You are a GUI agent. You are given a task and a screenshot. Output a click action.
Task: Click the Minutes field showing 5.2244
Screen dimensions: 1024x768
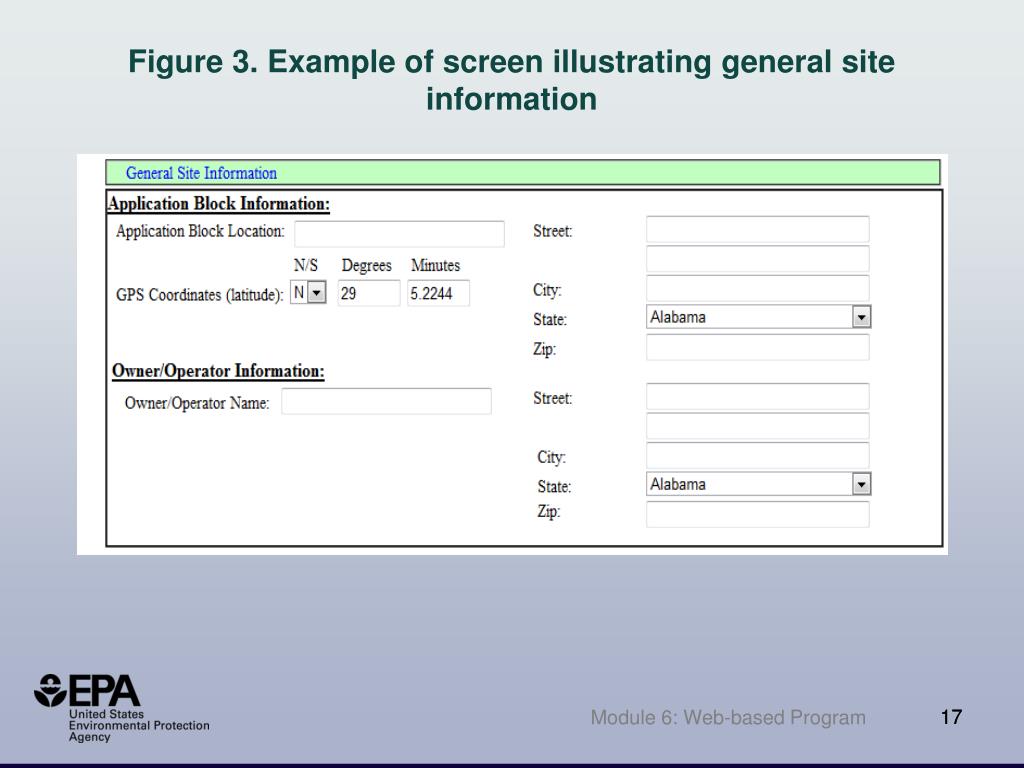click(x=438, y=293)
